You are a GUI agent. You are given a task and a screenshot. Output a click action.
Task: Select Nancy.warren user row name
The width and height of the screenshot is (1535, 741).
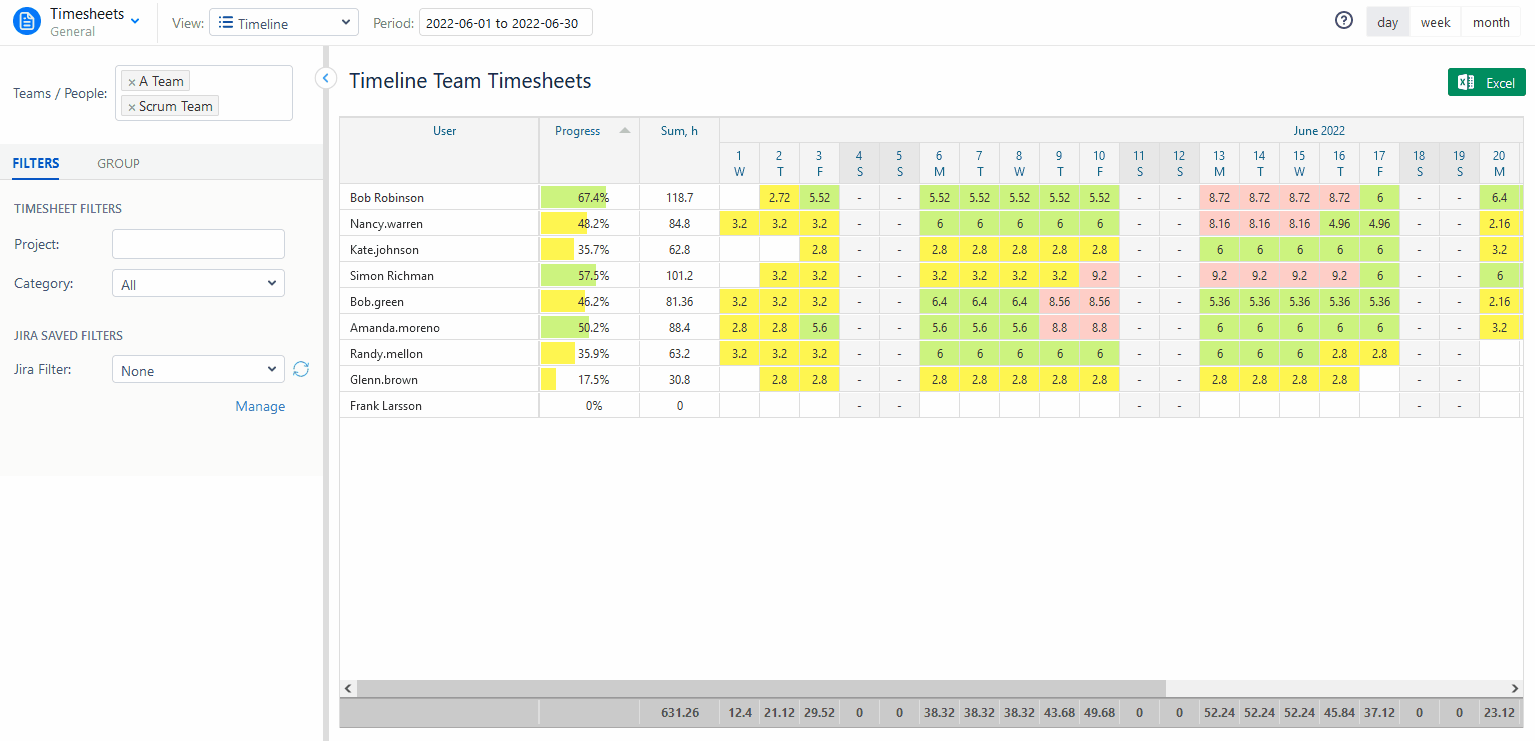pos(386,223)
